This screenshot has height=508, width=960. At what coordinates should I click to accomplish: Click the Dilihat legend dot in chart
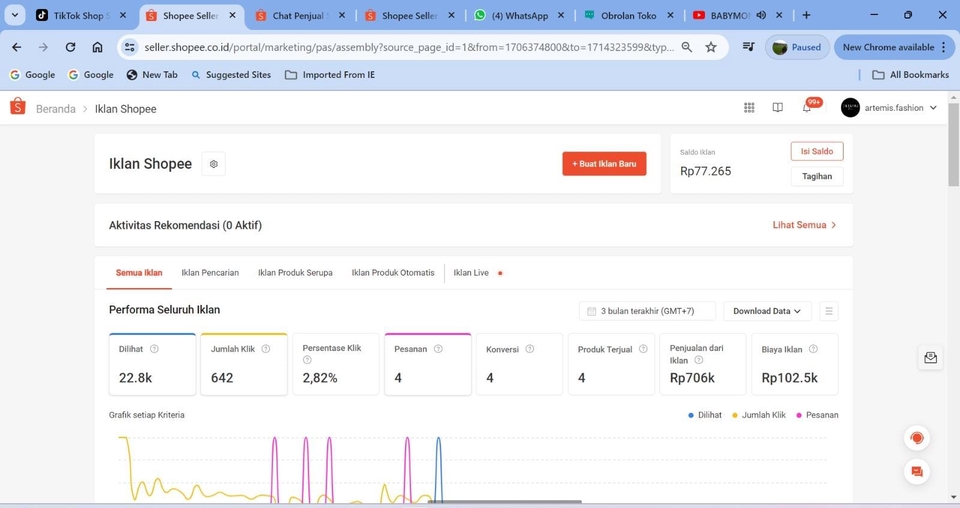(691, 415)
